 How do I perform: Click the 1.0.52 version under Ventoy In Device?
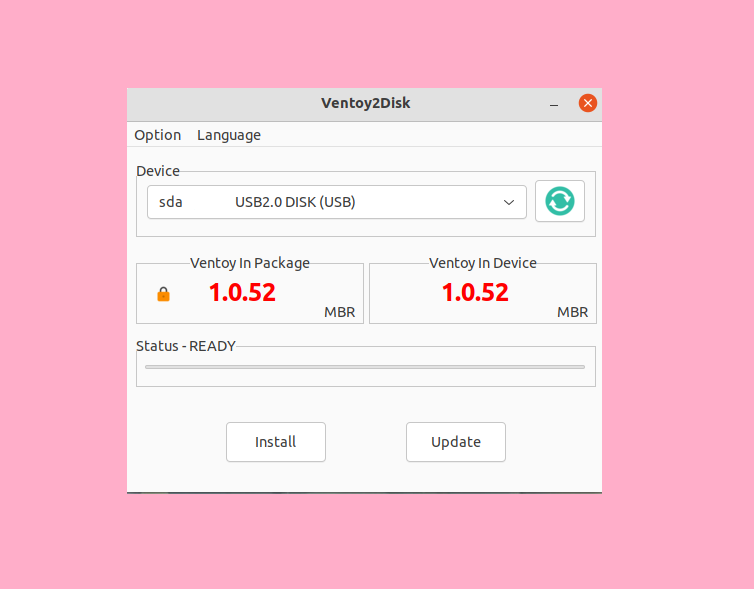click(x=475, y=292)
